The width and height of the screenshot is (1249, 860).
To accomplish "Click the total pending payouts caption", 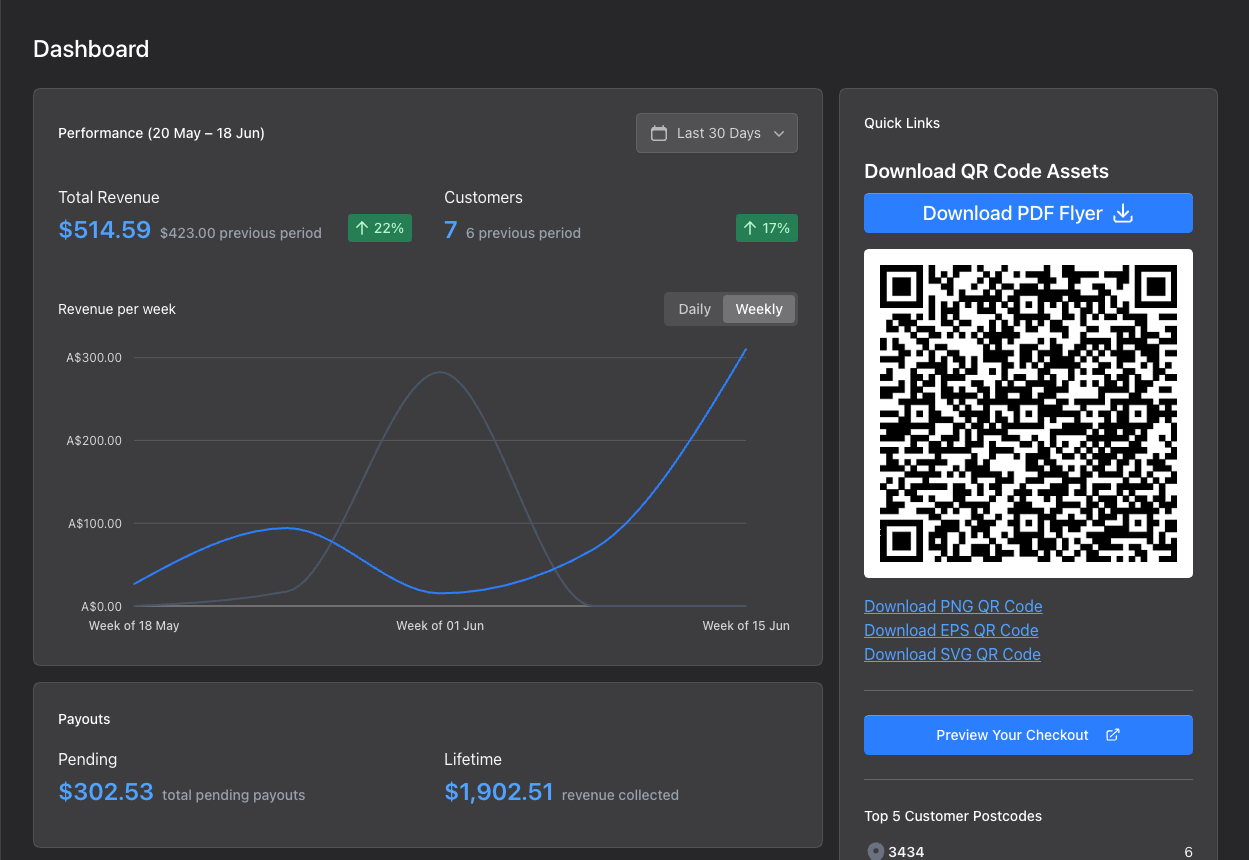I will 233,795.
